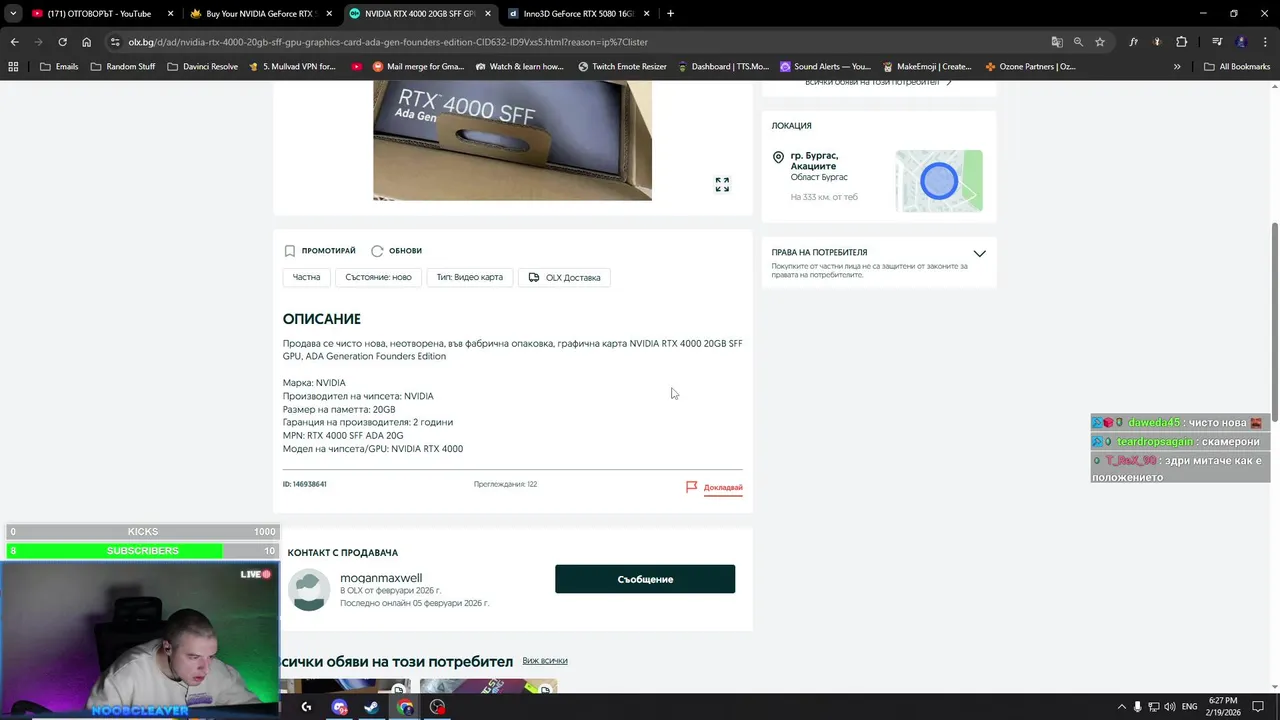This screenshot has height=720, width=1280.
Task: Click the ENG language indicator
Action: point(1190,707)
